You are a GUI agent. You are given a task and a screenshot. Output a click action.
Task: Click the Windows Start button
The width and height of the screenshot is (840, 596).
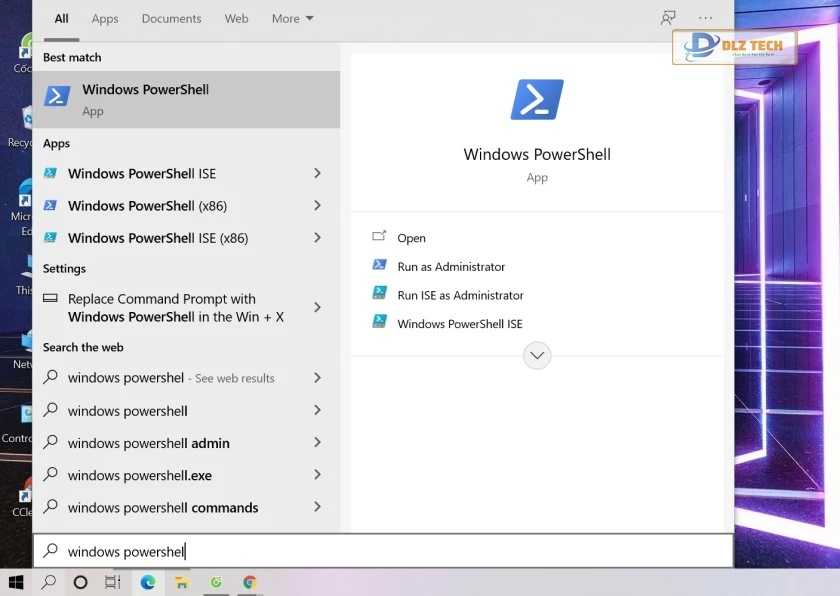coord(16,582)
